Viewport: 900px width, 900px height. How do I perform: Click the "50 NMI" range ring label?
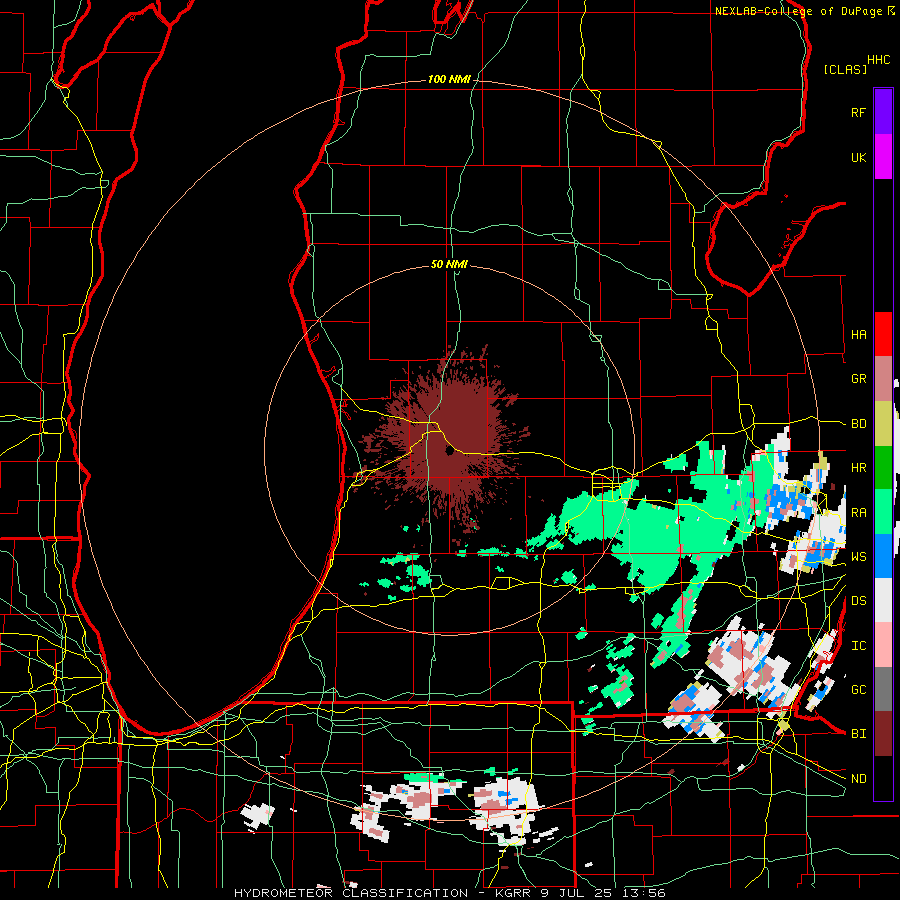pyautogui.click(x=449, y=264)
